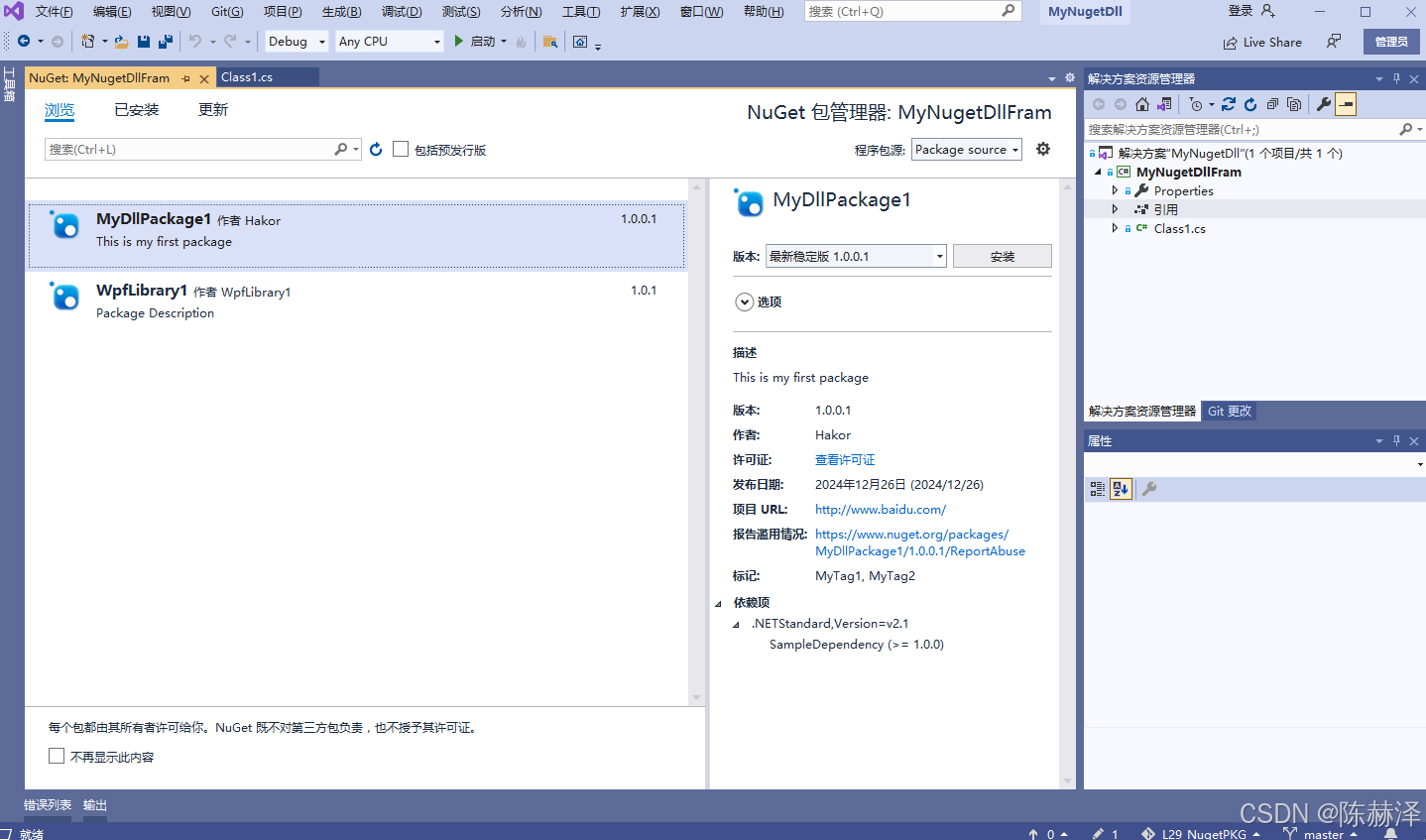
Task: Click categorized view icon in Properties panel
Action: pyautogui.click(x=1098, y=489)
